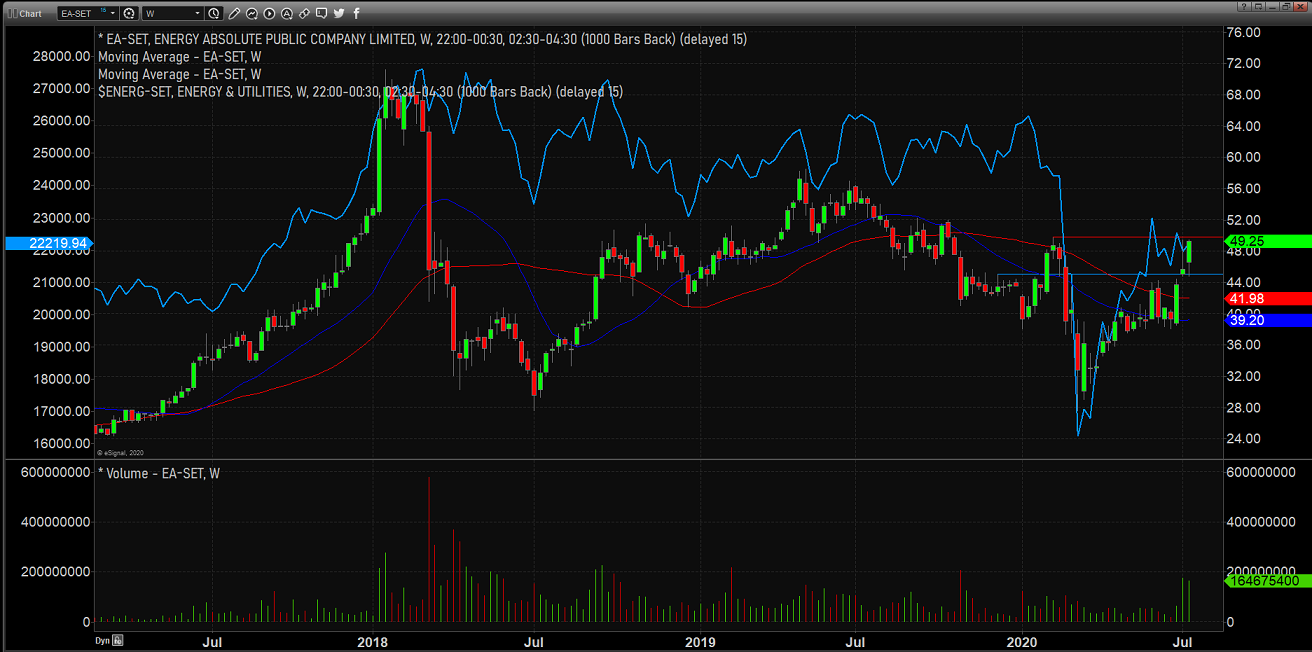Click the 76.00 right price axis label

1243,33
